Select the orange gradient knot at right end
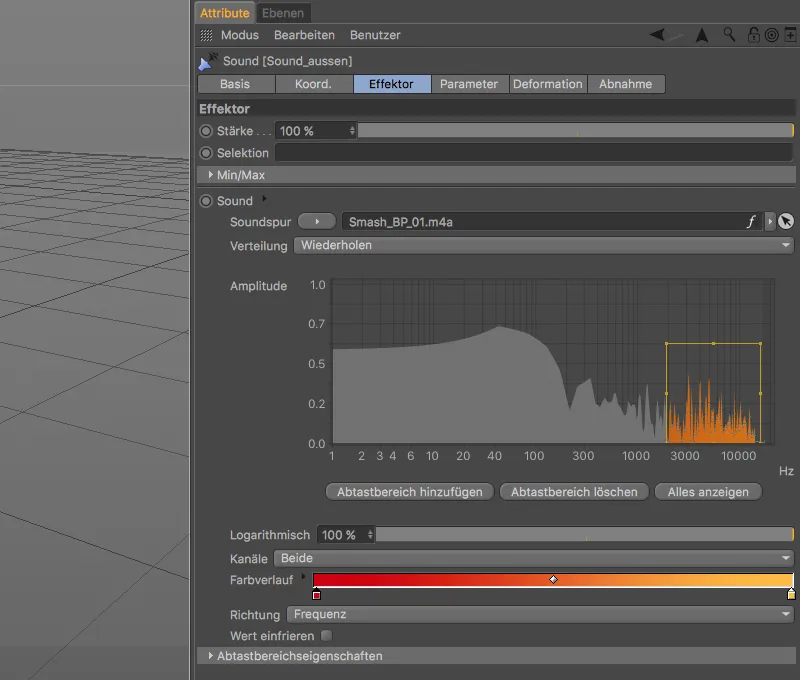The image size is (800, 680). (791, 594)
